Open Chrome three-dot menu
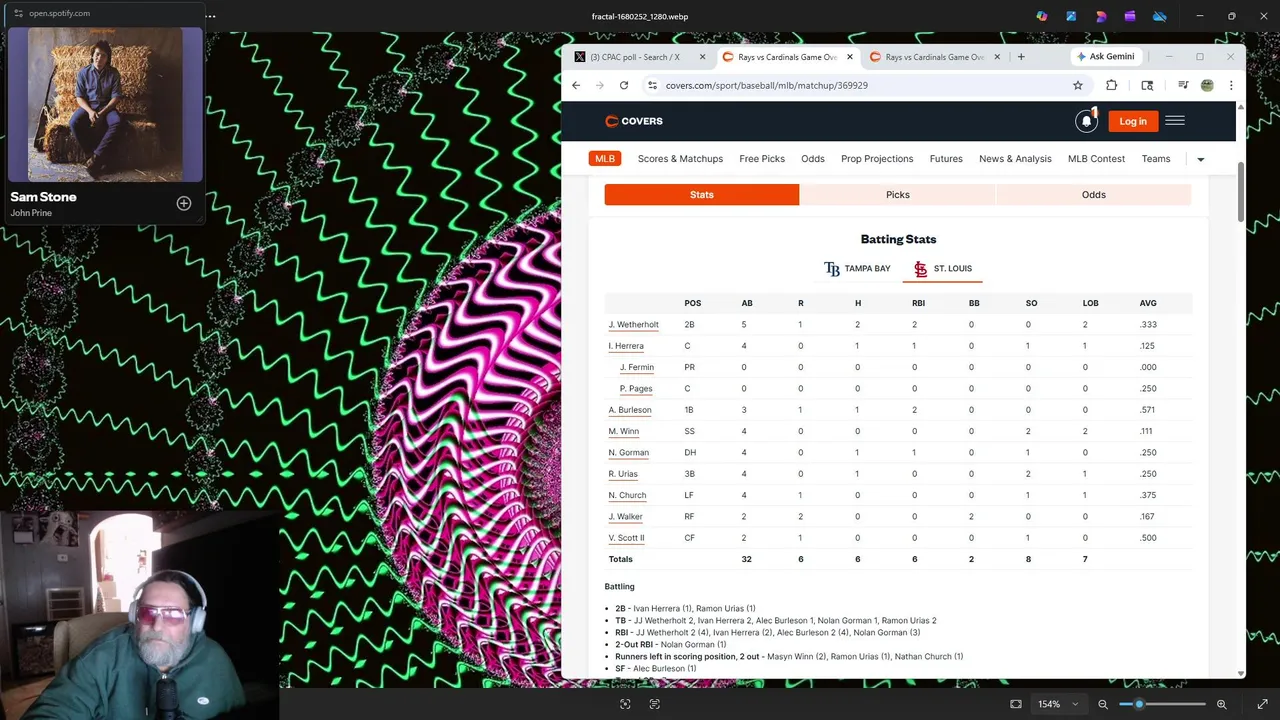This screenshot has height=720, width=1280. (x=1231, y=85)
